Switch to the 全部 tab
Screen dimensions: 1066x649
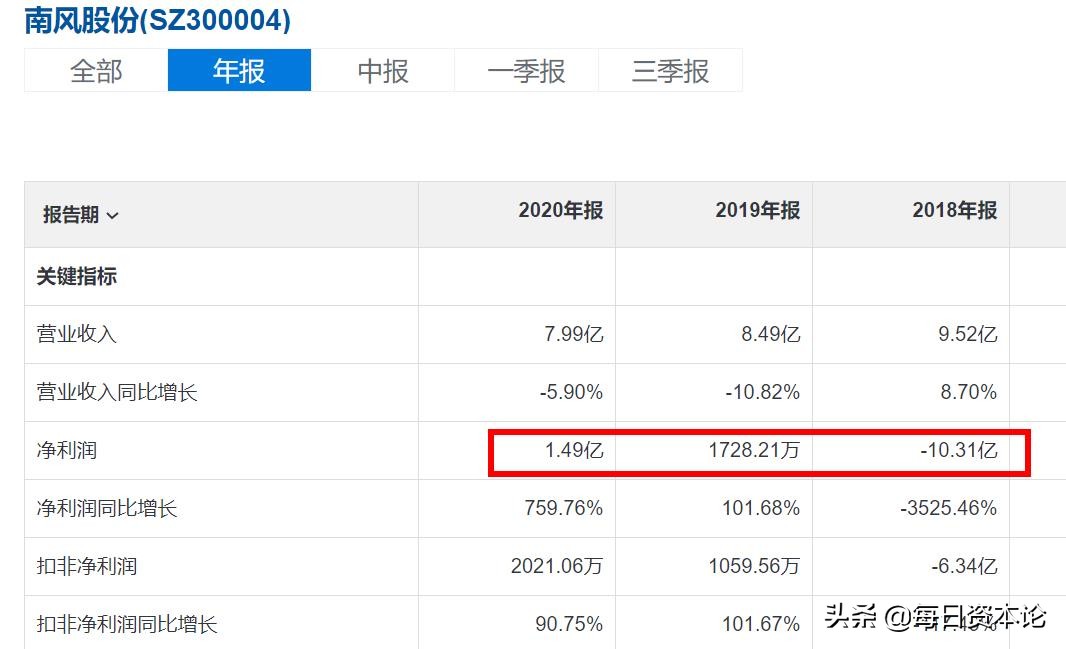pyautogui.click(x=96, y=71)
